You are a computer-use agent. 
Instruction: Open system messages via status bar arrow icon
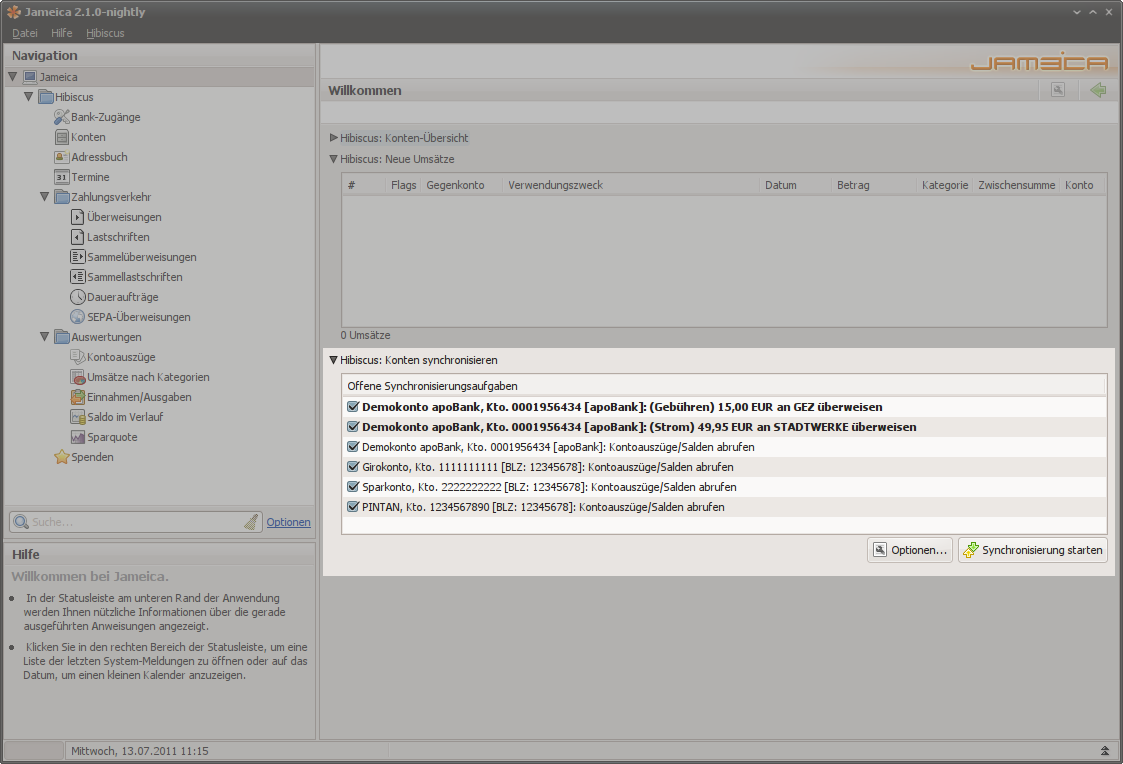pyautogui.click(x=1105, y=750)
